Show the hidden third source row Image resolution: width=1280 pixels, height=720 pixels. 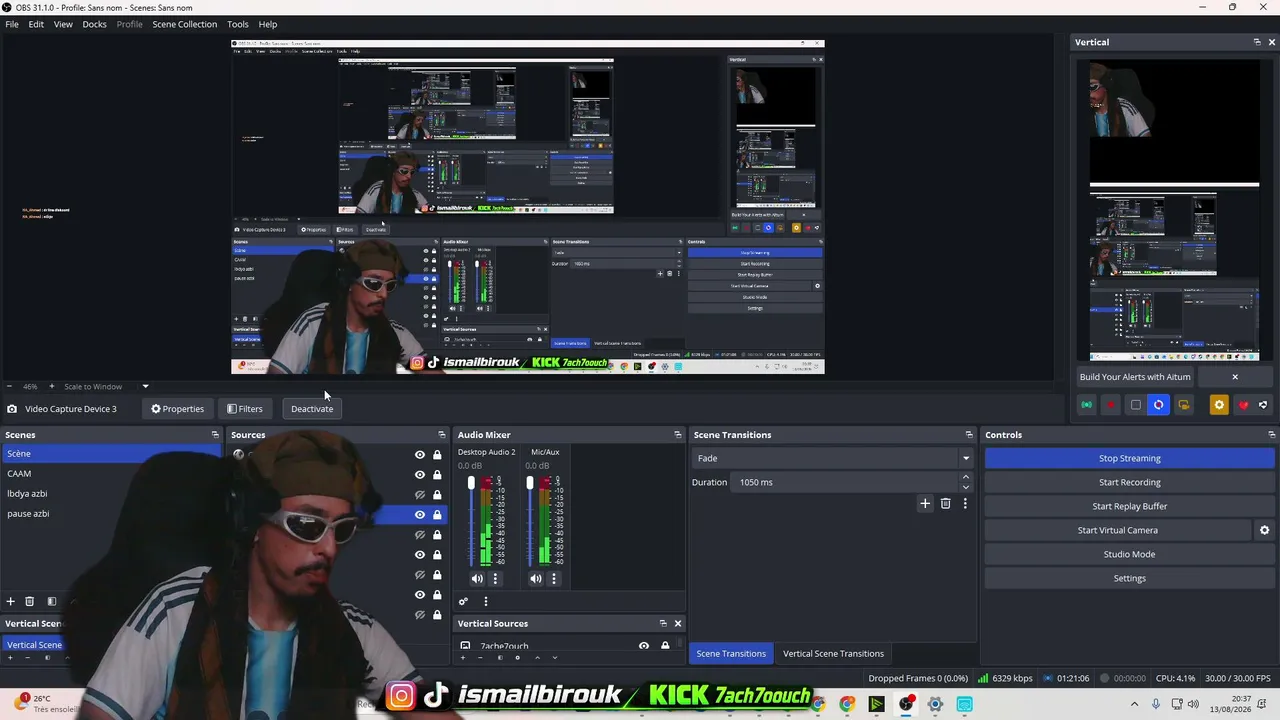pos(420,495)
